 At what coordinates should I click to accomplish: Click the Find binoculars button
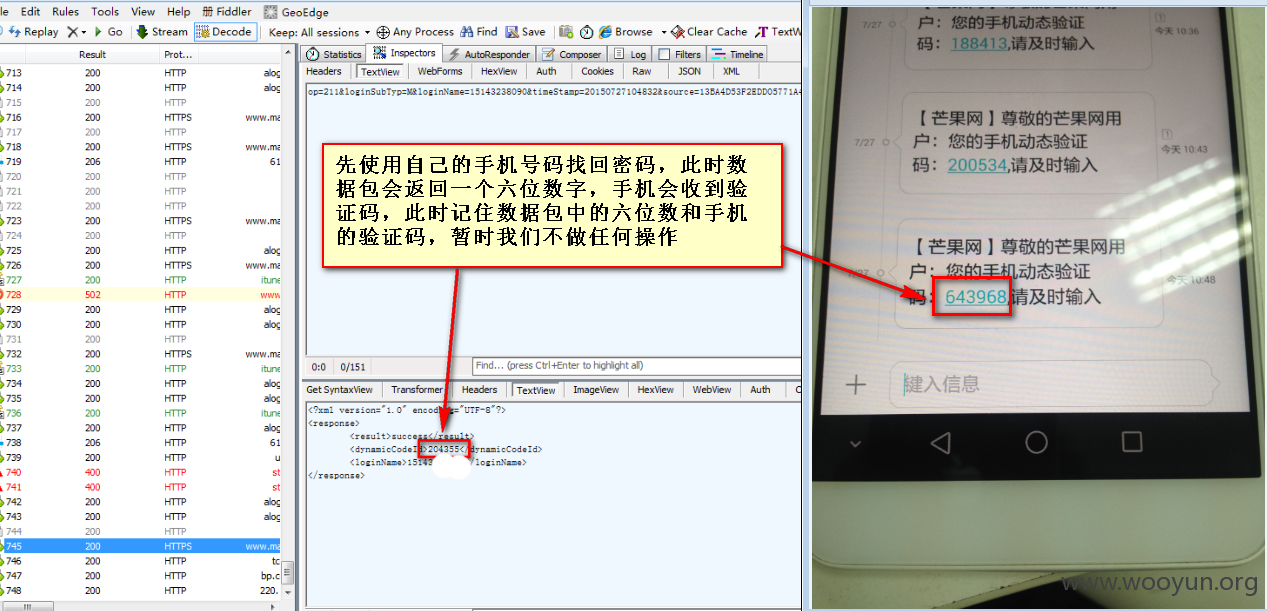point(479,32)
